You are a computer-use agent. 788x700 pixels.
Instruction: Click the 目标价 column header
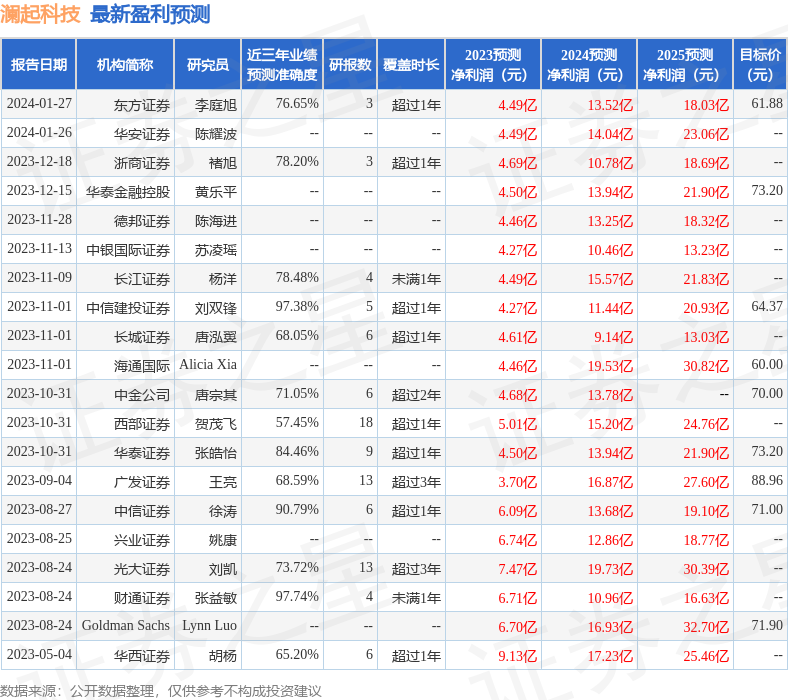(760, 65)
